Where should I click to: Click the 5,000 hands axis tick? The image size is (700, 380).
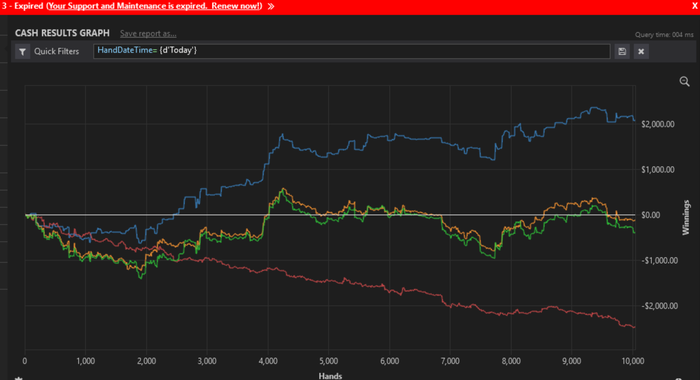[x=329, y=361]
